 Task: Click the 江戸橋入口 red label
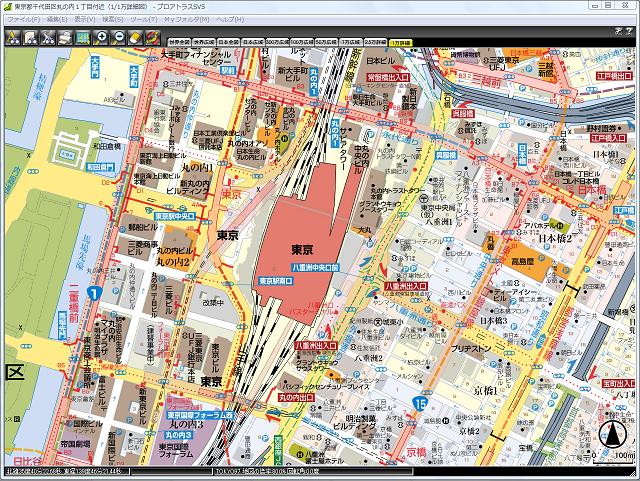click(609, 138)
